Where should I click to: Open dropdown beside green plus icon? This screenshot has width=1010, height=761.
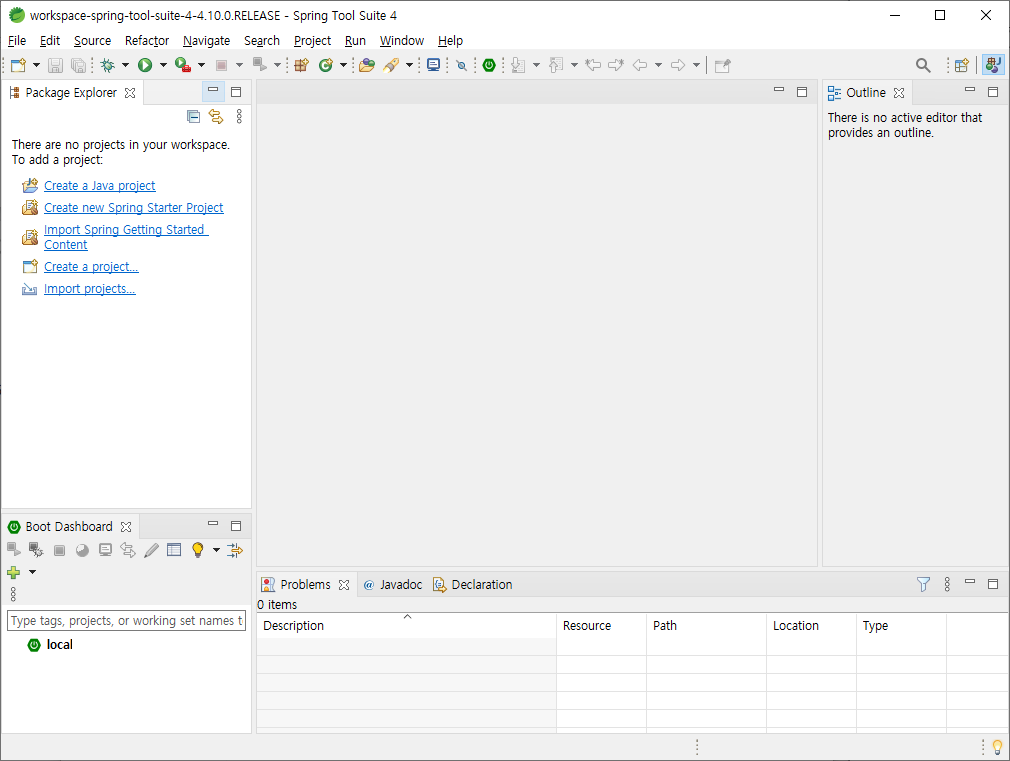coord(32,572)
